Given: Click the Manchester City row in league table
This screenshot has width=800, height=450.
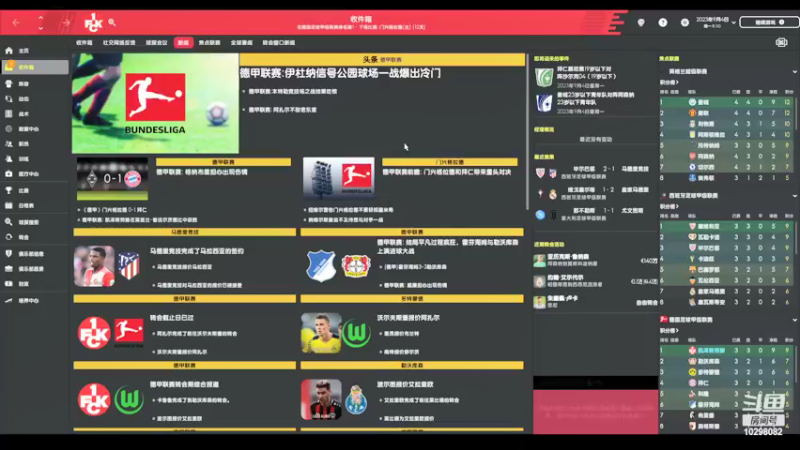Looking at the screenshot, I should pos(727,102).
